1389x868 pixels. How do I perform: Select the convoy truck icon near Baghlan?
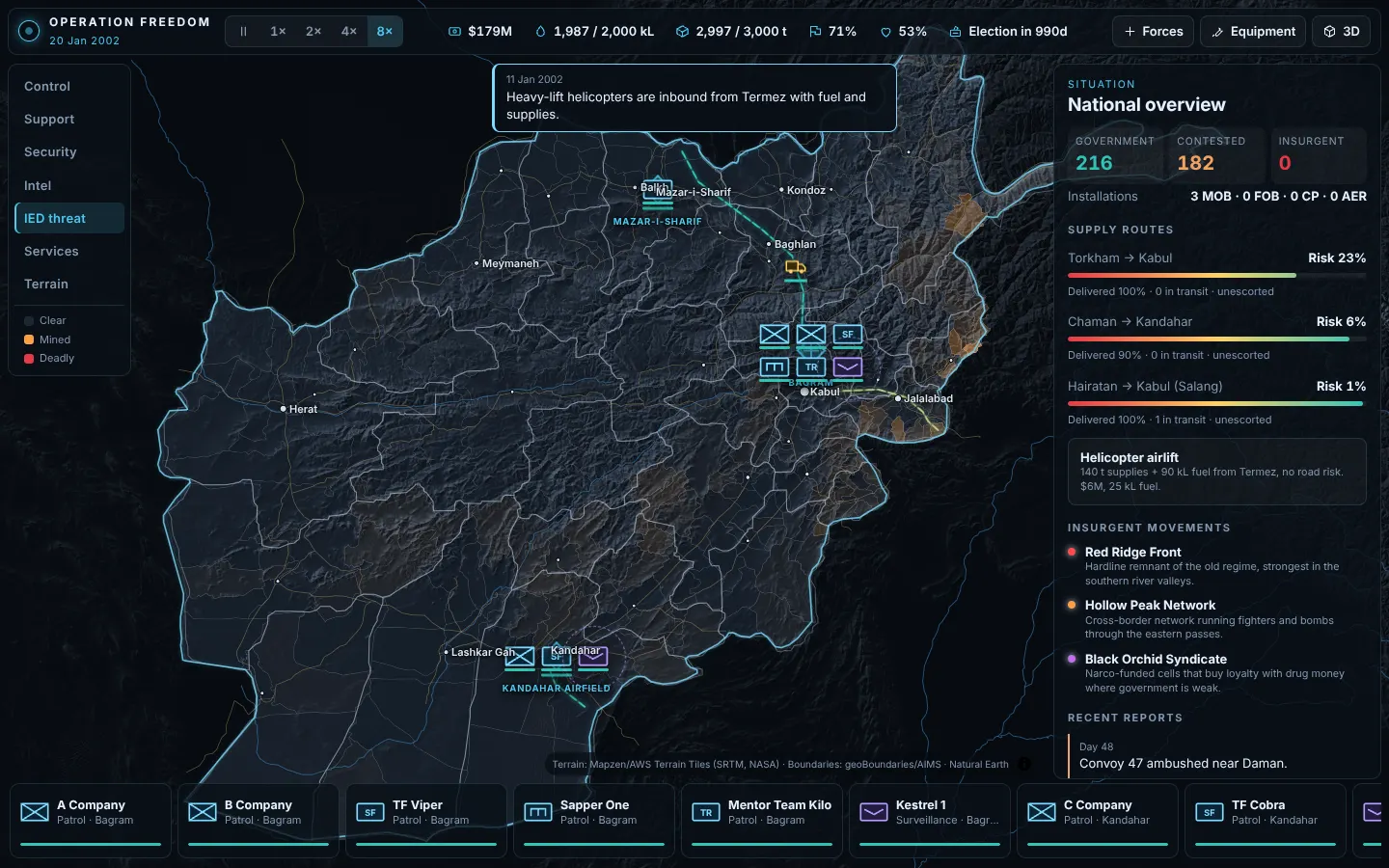click(x=795, y=267)
